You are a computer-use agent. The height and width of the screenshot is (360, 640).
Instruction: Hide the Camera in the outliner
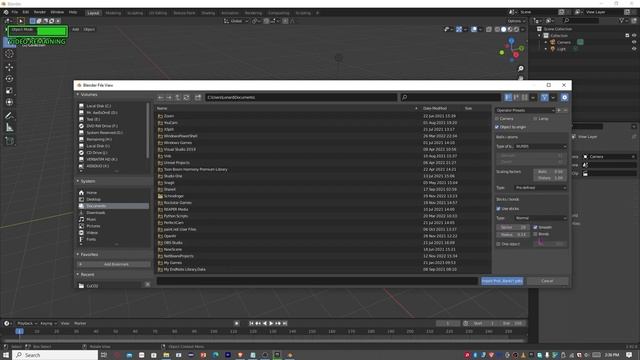coord(634,42)
